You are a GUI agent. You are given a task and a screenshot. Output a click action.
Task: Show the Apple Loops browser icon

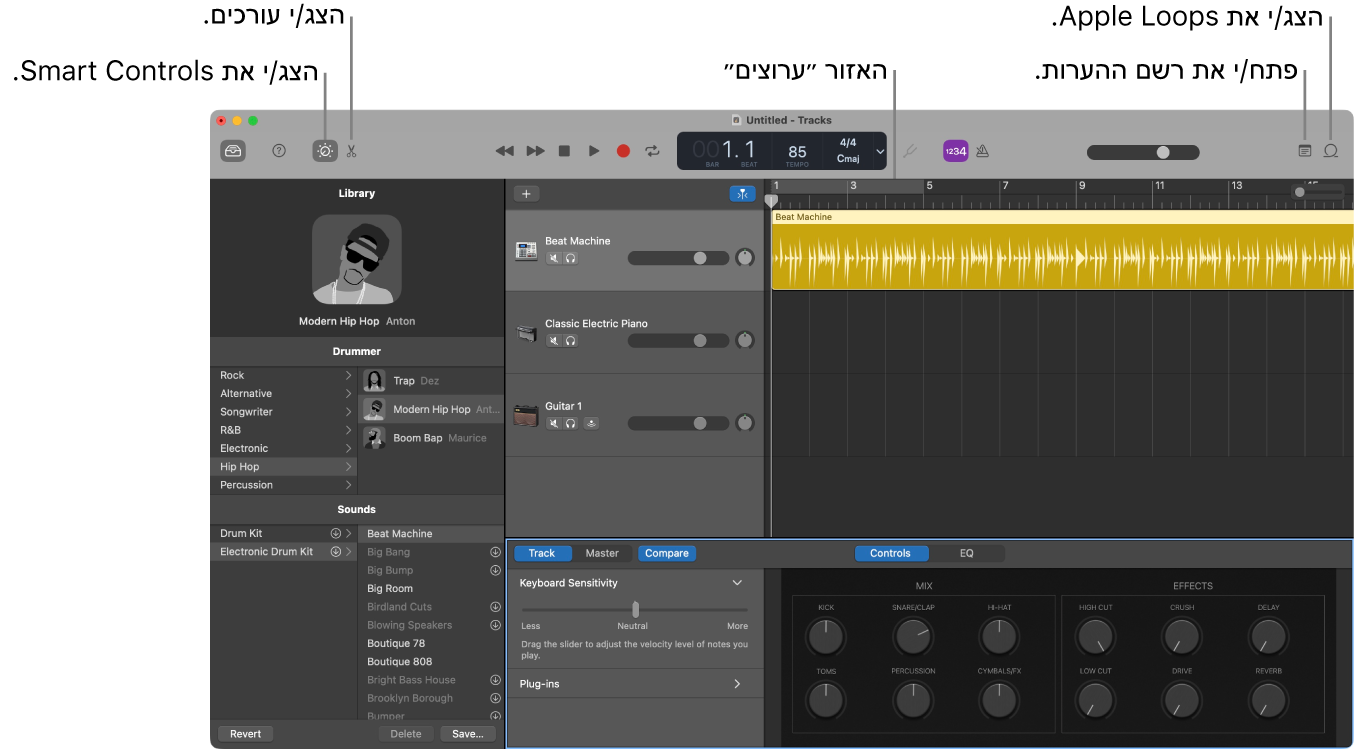(x=1331, y=151)
